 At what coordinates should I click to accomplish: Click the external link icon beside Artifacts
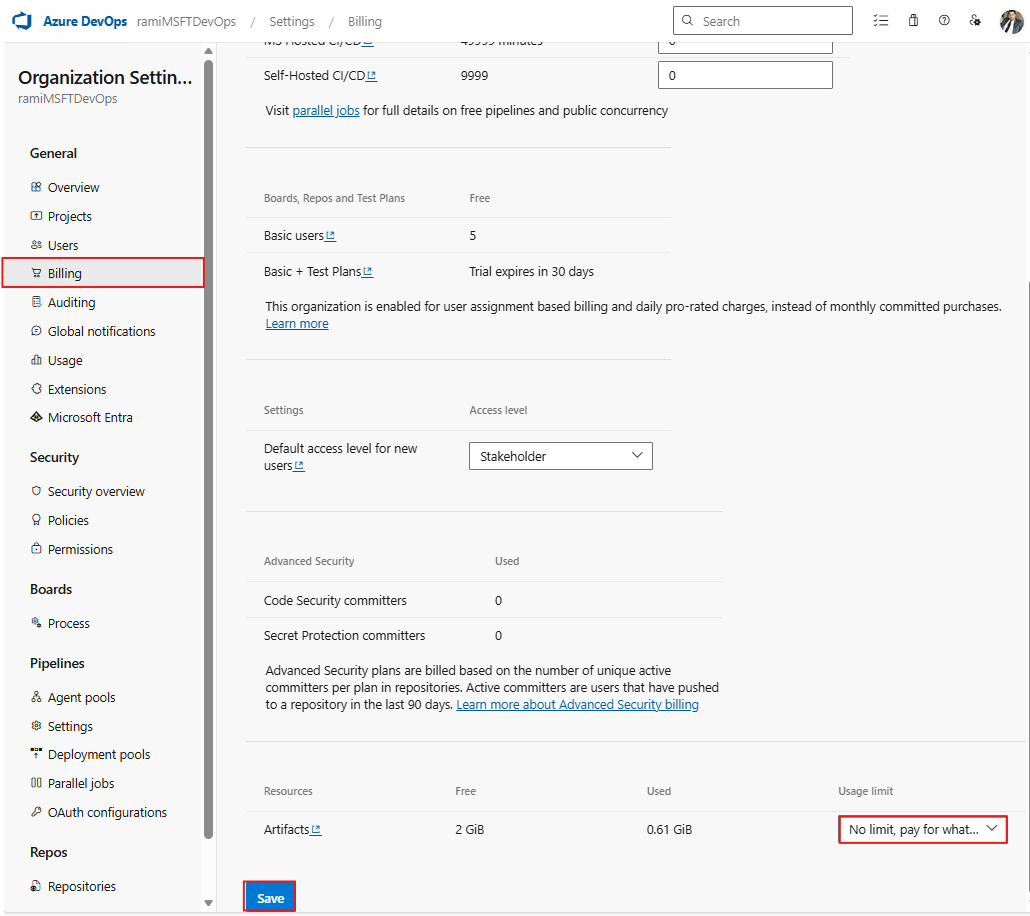pos(316,830)
